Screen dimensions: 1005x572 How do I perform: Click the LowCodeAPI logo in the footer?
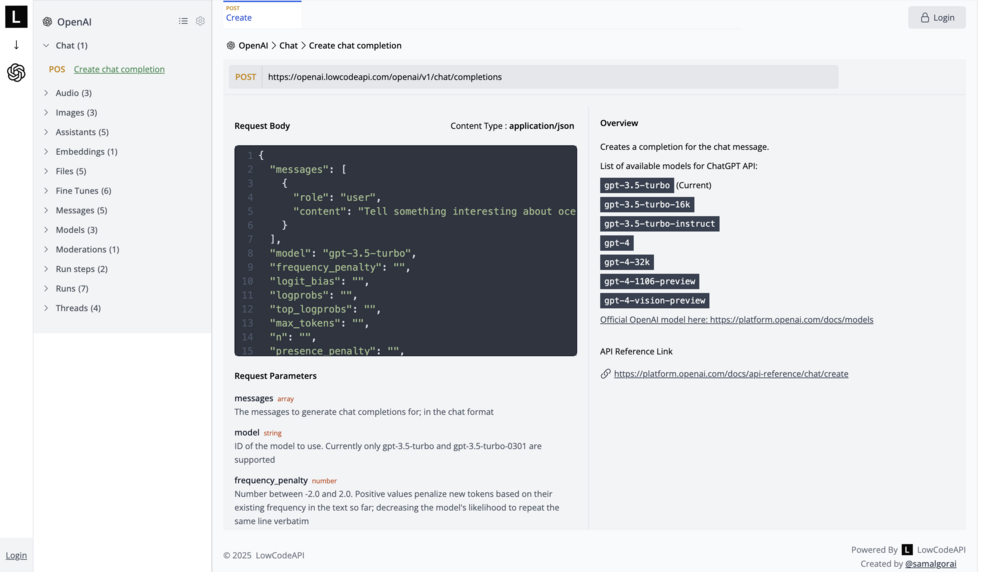[907, 549]
